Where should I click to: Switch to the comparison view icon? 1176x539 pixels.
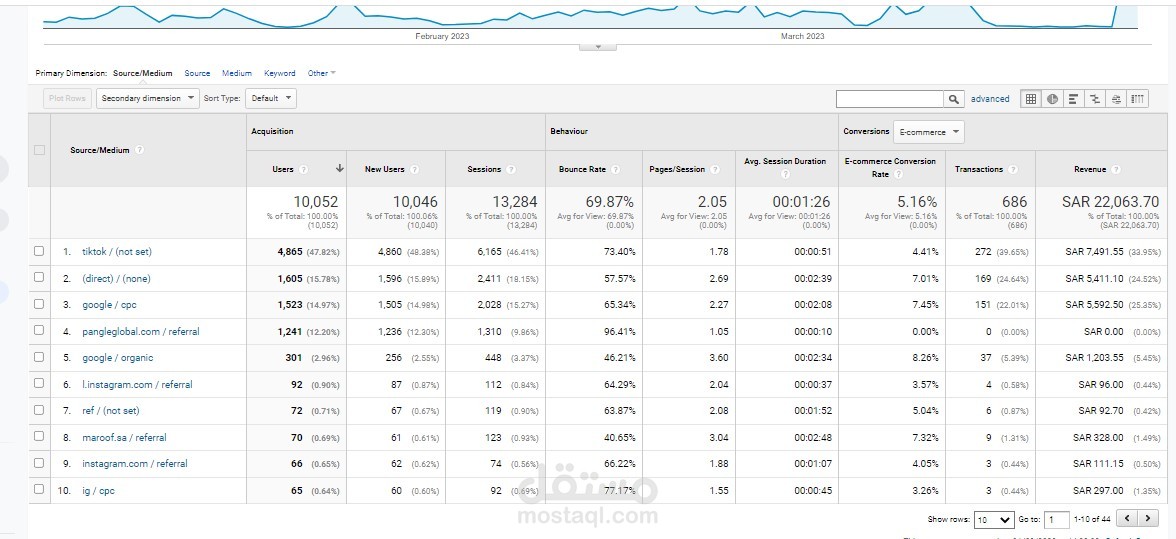(x=1095, y=99)
